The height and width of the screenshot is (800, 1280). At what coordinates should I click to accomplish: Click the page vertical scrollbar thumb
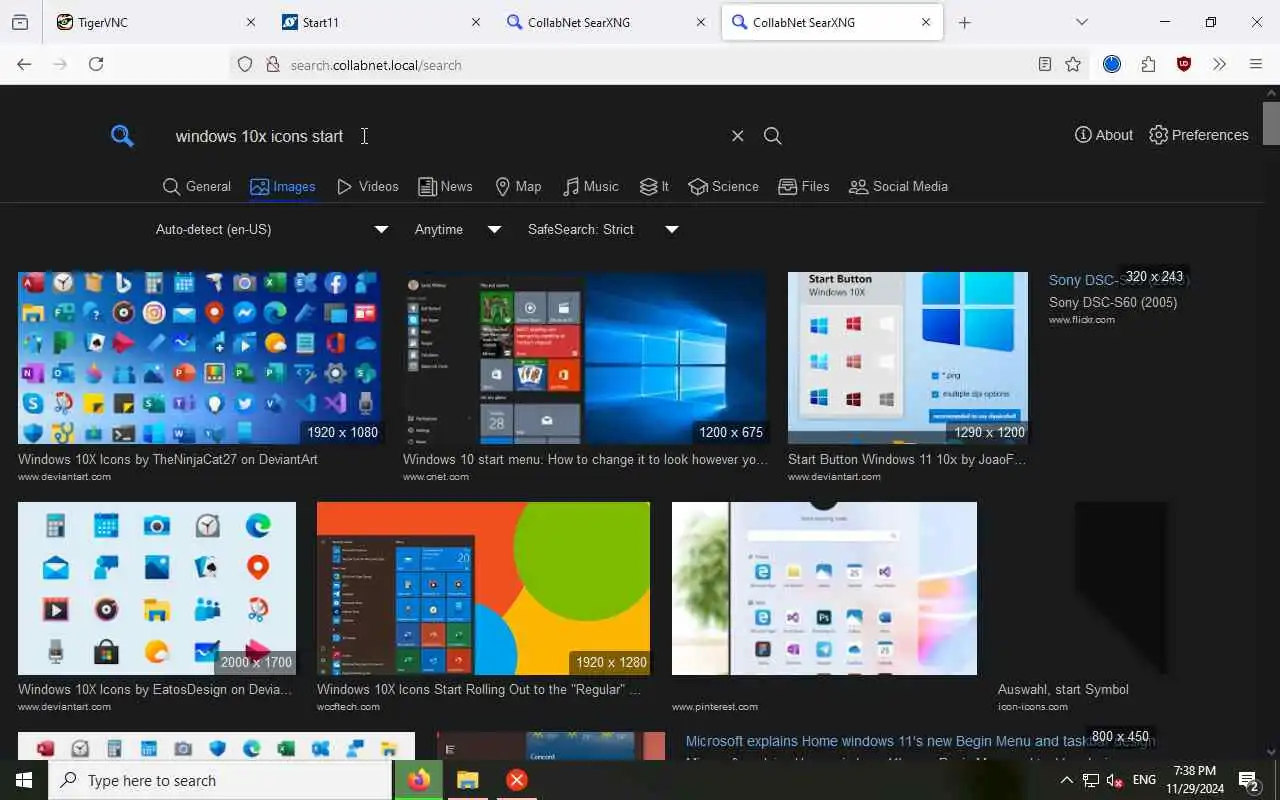1271,124
